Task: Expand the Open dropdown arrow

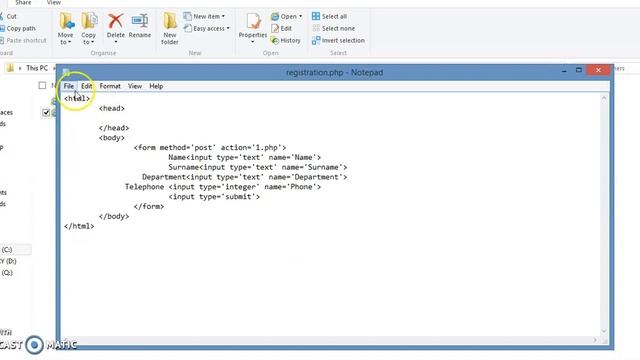Action: pos(300,16)
